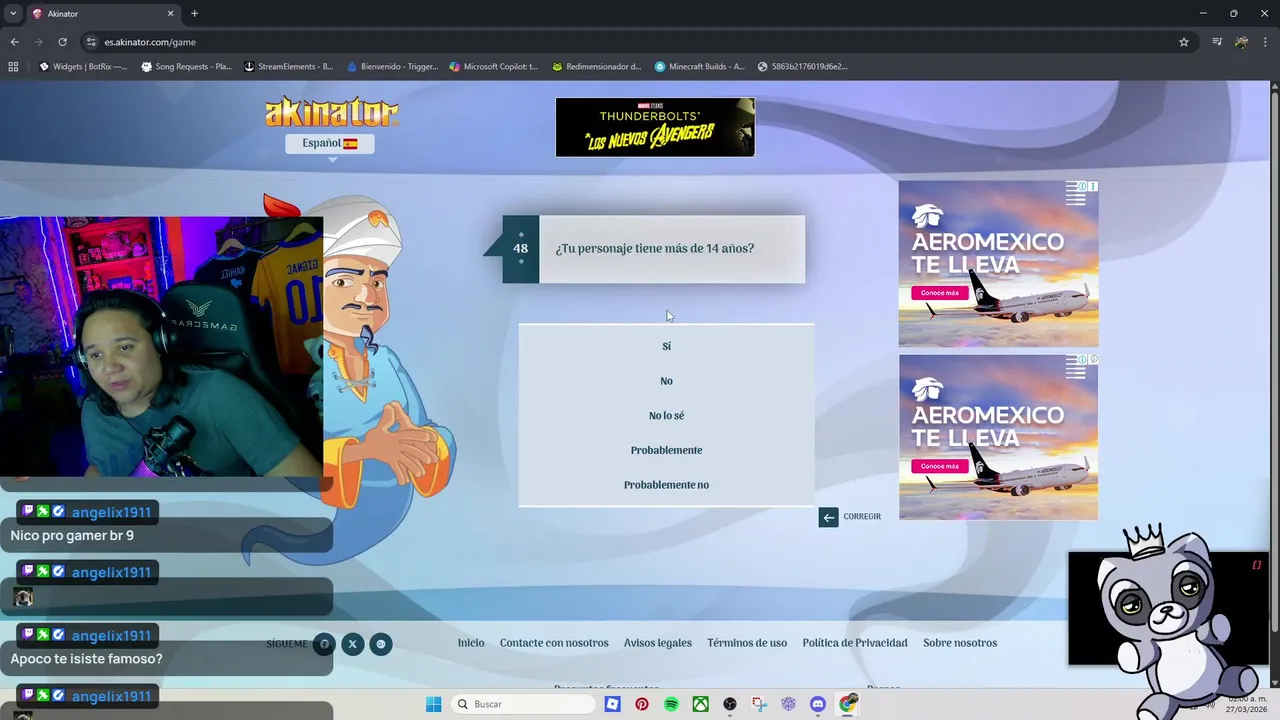The width and height of the screenshot is (1280, 720).
Task: Choose the No lo sé answer
Action: click(666, 416)
